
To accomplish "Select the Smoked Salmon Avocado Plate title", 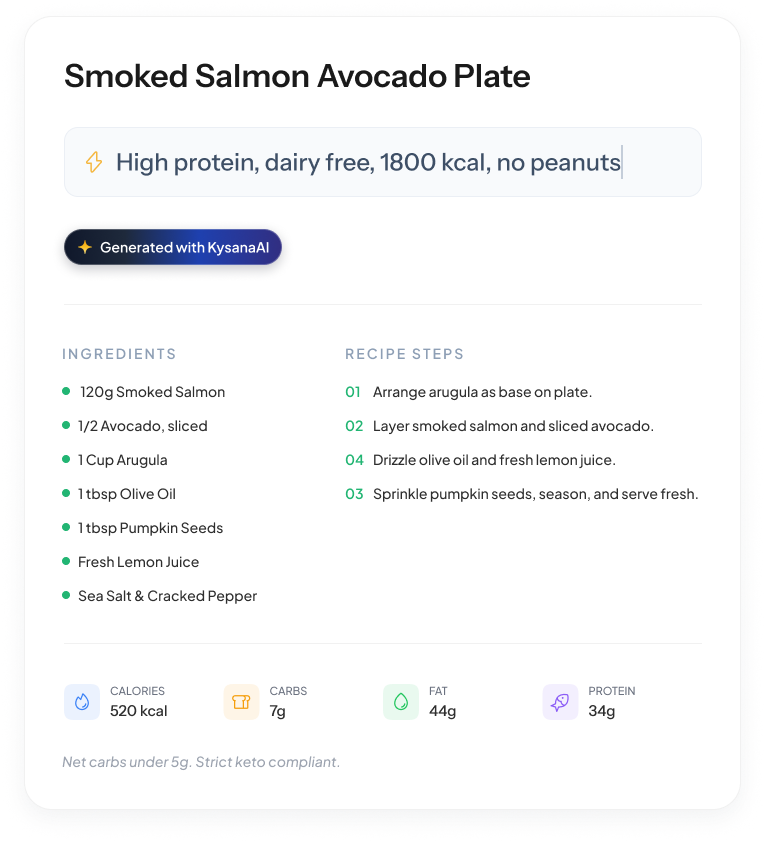I will pyautogui.click(x=297, y=76).
